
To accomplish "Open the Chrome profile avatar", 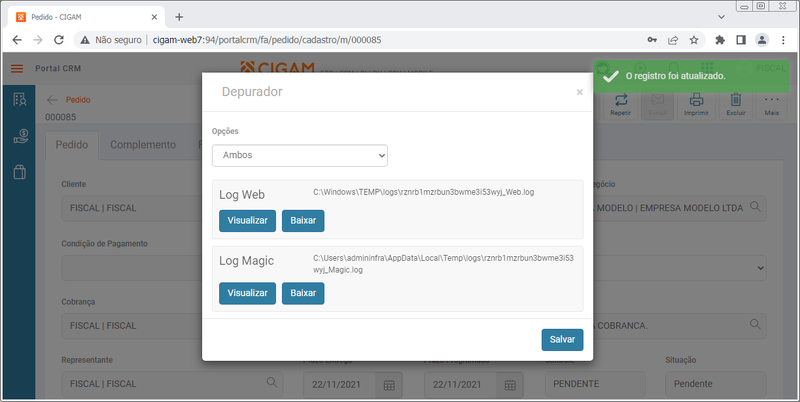I will point(762,40).
